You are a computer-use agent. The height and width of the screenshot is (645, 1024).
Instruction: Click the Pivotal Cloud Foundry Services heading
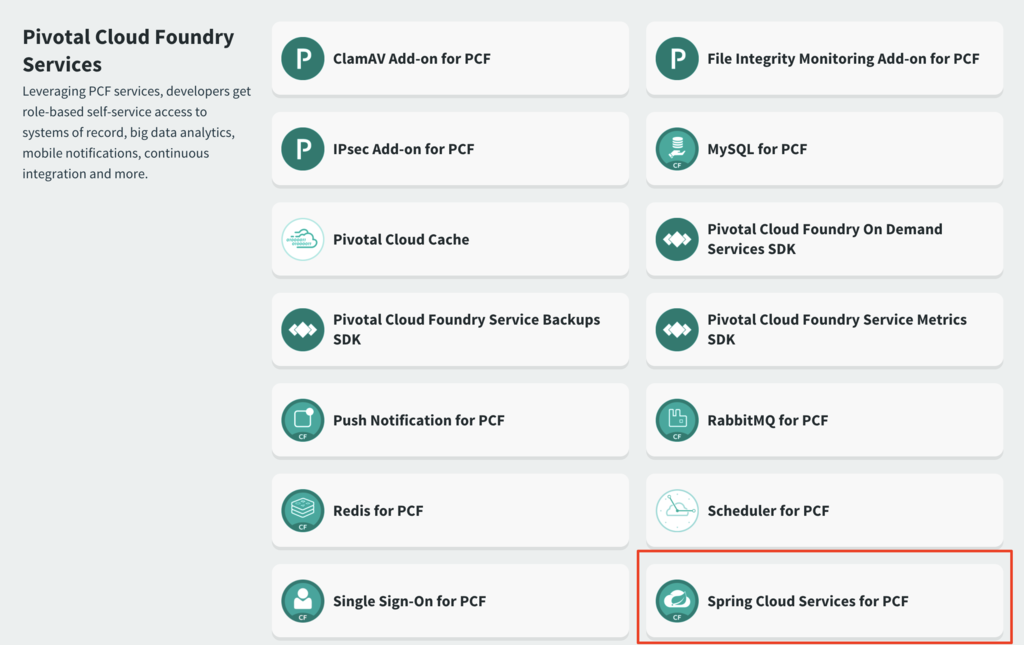tap(128, 51)
